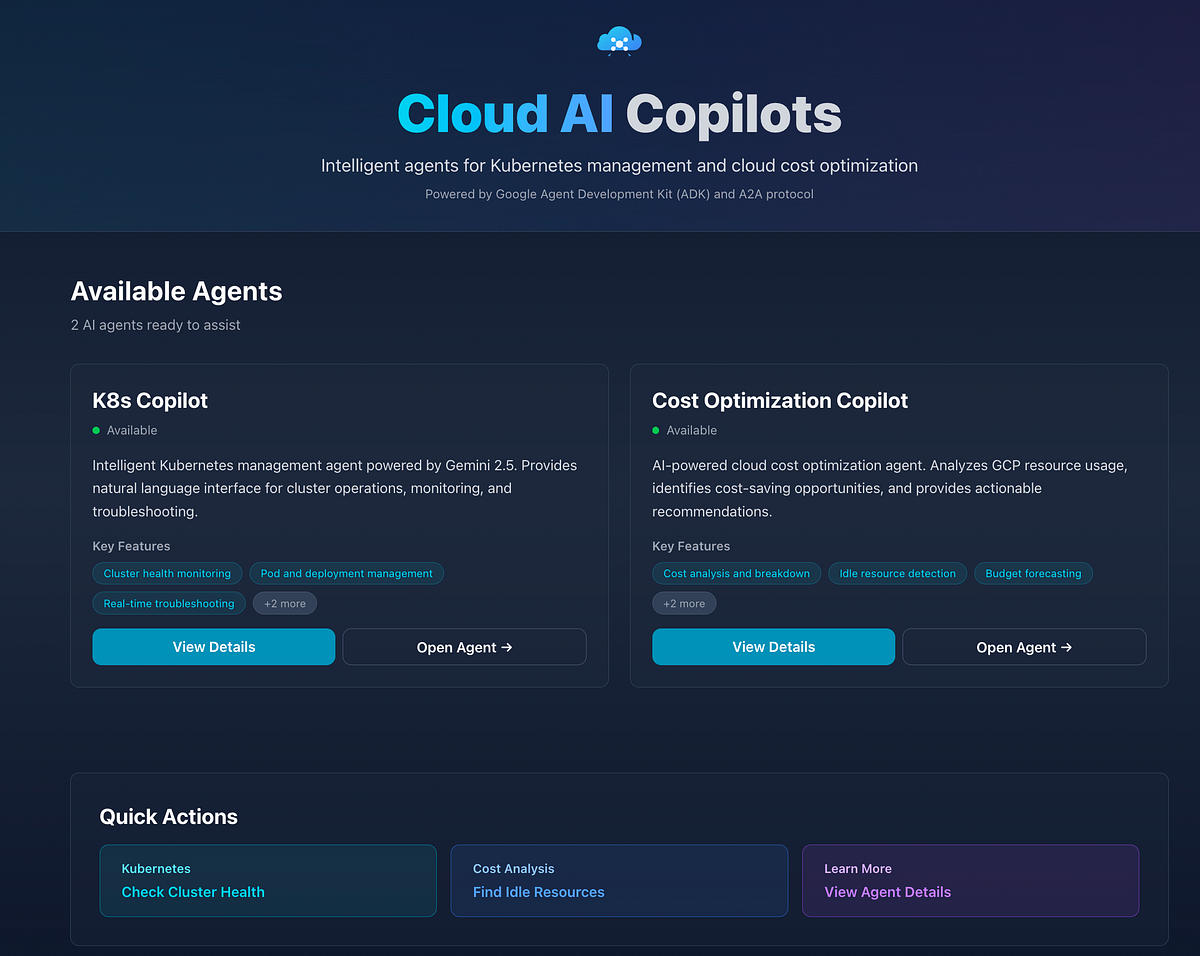Click Find Idle Resources

[x=538, y=891]
